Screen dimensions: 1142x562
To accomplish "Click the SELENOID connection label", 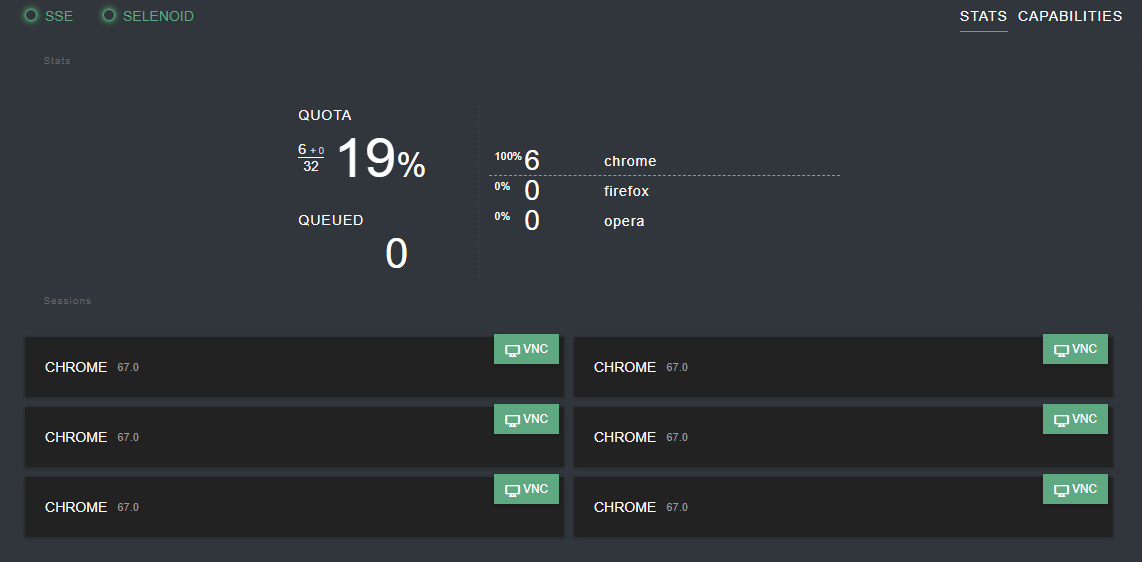I will pos(158,16).
